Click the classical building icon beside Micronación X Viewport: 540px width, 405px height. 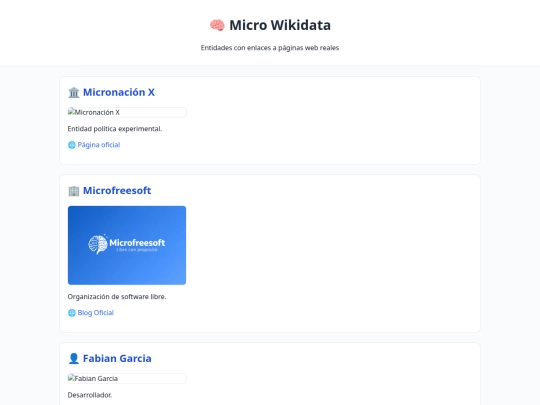[x=74, y=92]
